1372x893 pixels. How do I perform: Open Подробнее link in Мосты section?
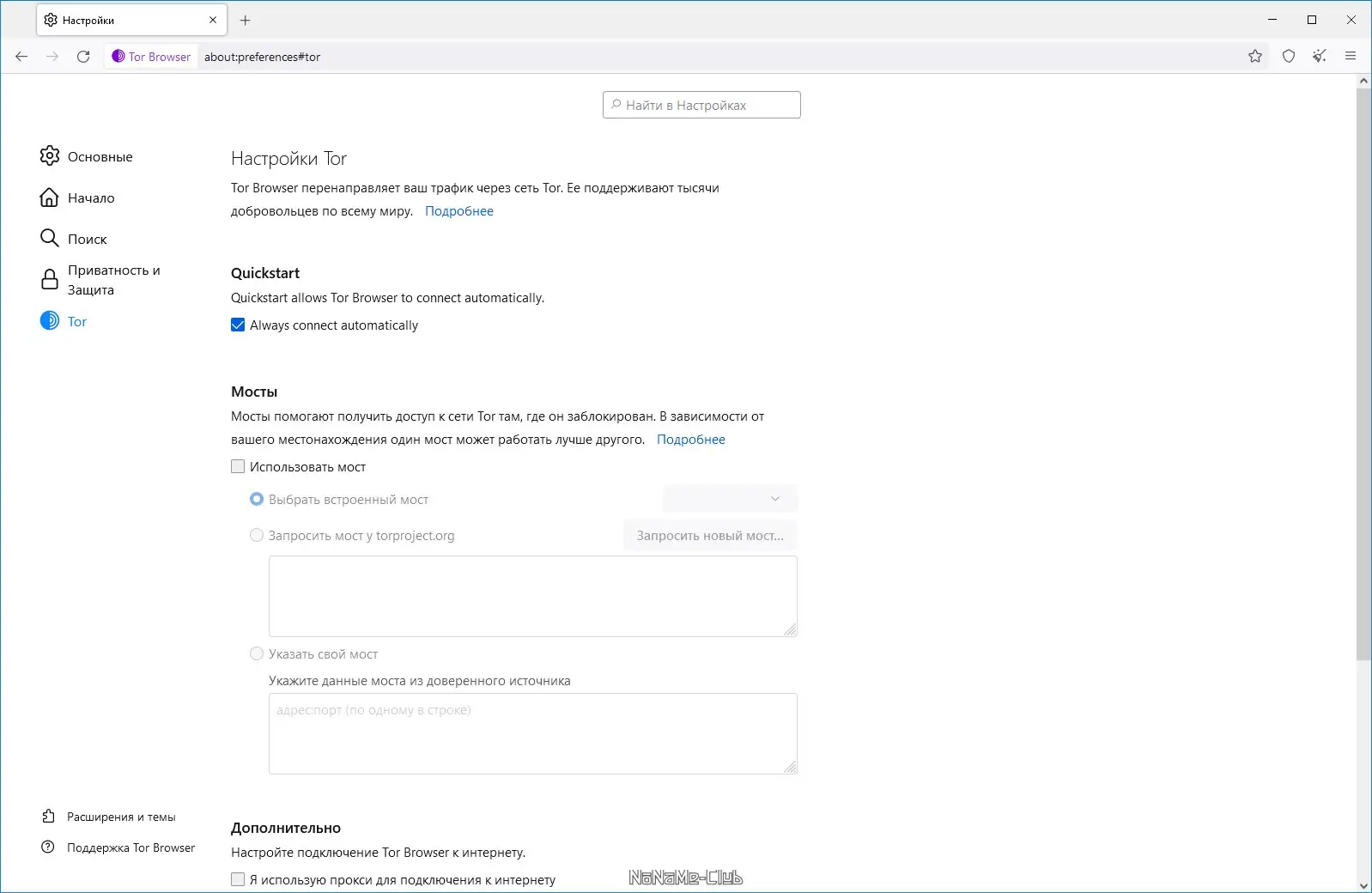[x=691, y=440]
